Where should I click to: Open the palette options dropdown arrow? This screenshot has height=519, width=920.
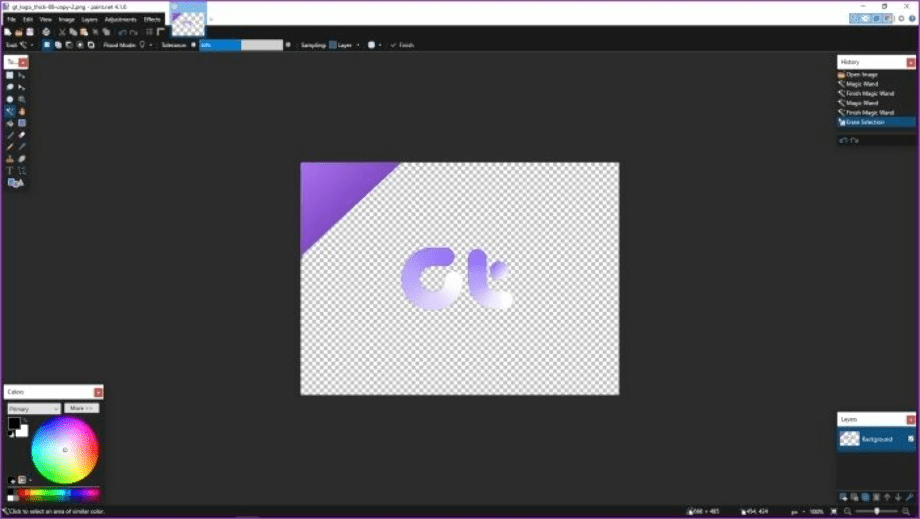pos(31,480)
